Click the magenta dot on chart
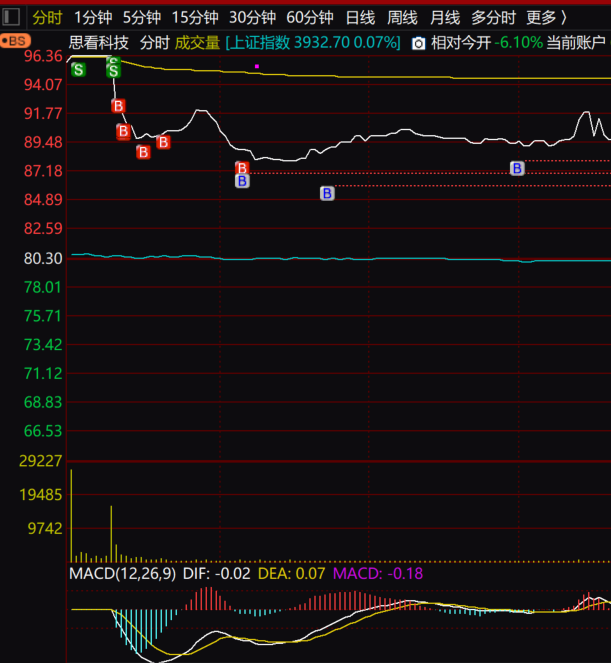 coord(257,66)
